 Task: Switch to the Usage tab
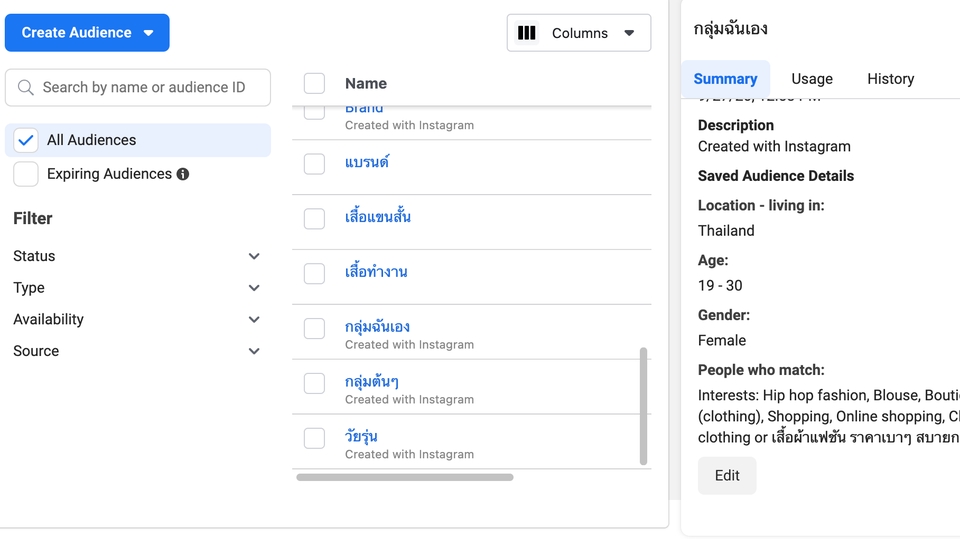click(x=812, y=79)
